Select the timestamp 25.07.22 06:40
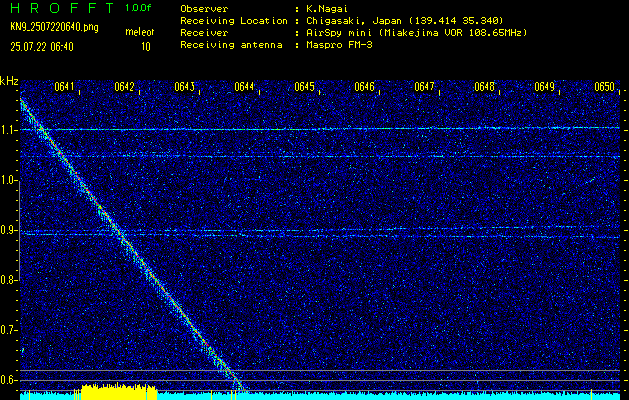 [x=42, y=47]
